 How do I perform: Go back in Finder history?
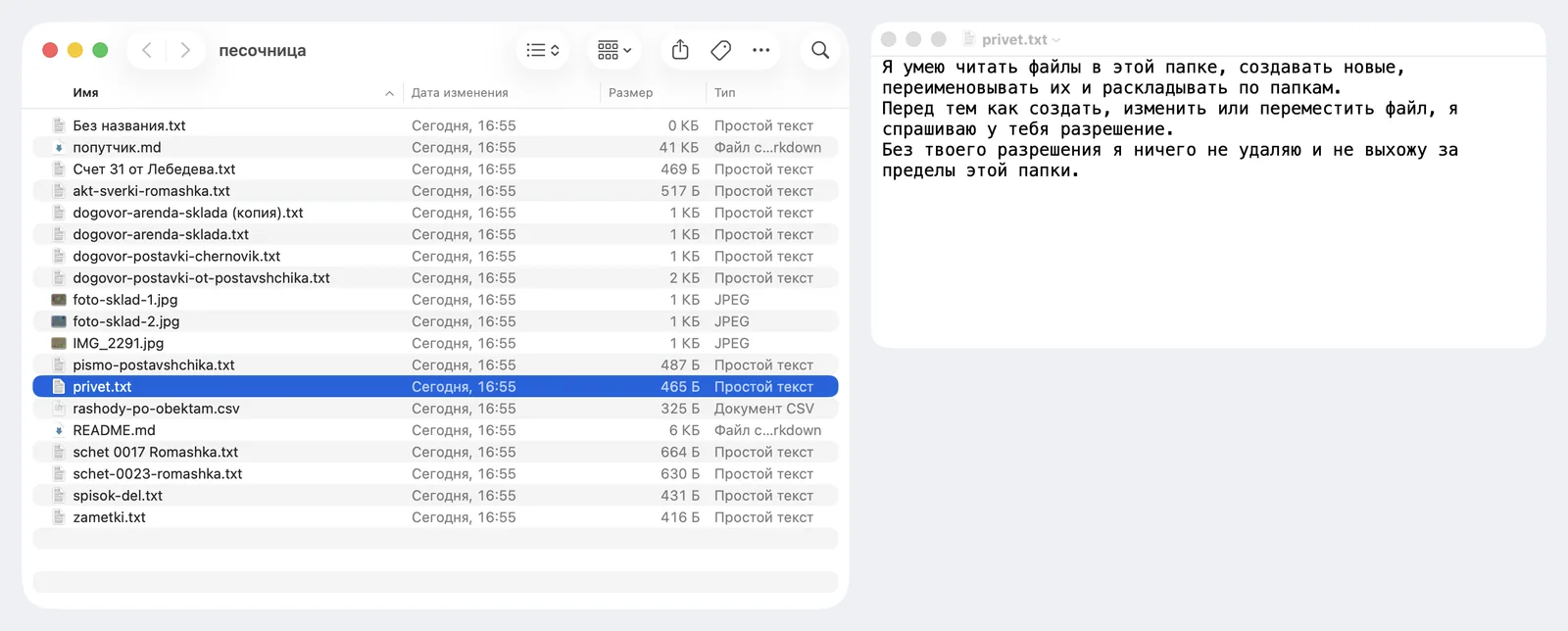pos(147,50)
